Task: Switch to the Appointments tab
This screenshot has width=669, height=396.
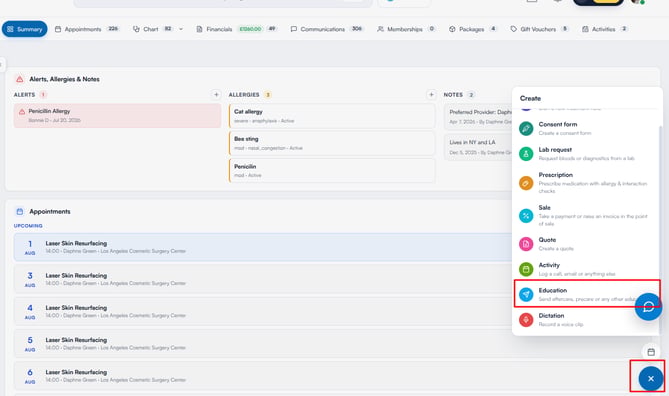Action: point(87,29)
